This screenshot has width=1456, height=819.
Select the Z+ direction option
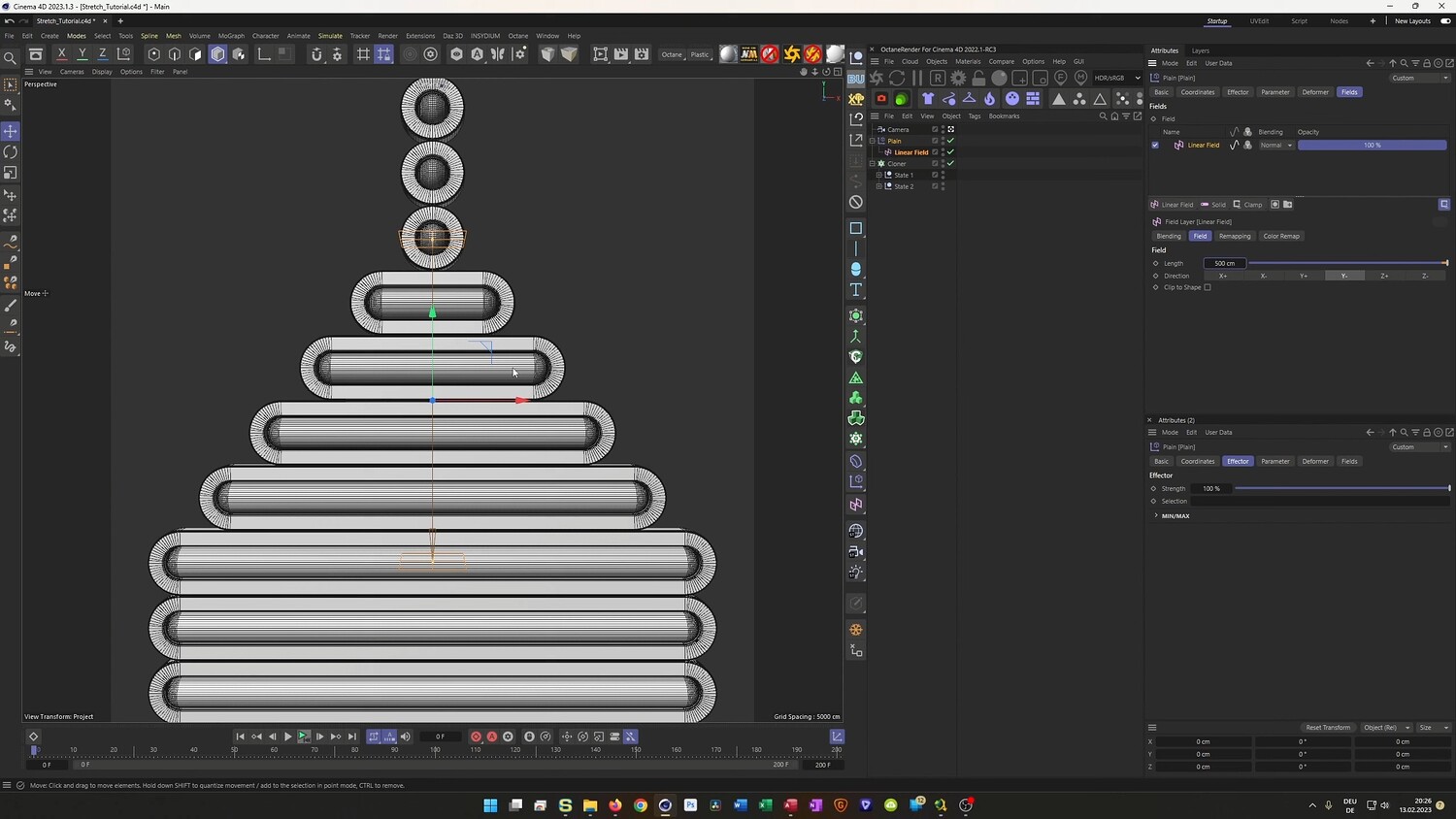pos(1384,276)
